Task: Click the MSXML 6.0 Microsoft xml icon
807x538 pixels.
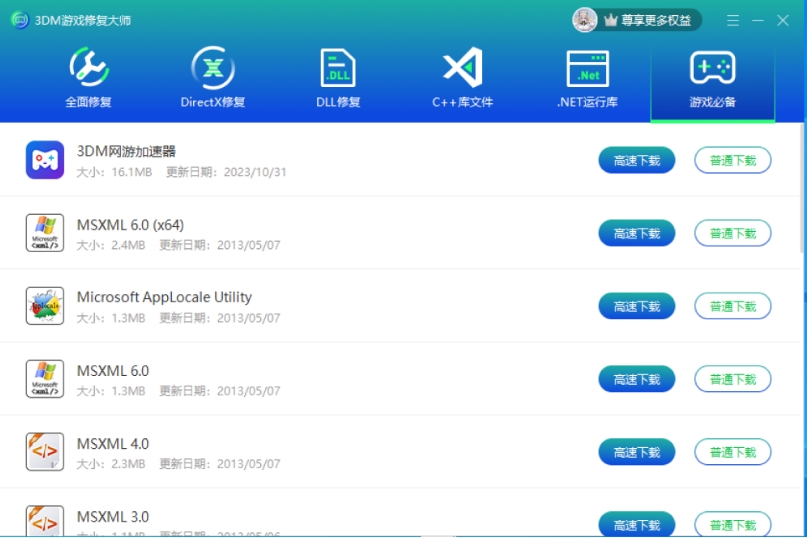Action: tap(45, 379)
